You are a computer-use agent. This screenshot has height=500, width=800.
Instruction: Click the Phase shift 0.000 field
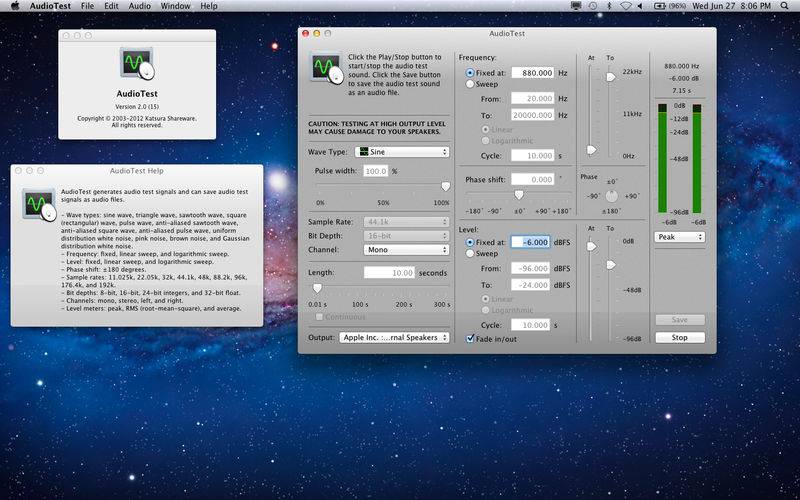coord(533,180)
